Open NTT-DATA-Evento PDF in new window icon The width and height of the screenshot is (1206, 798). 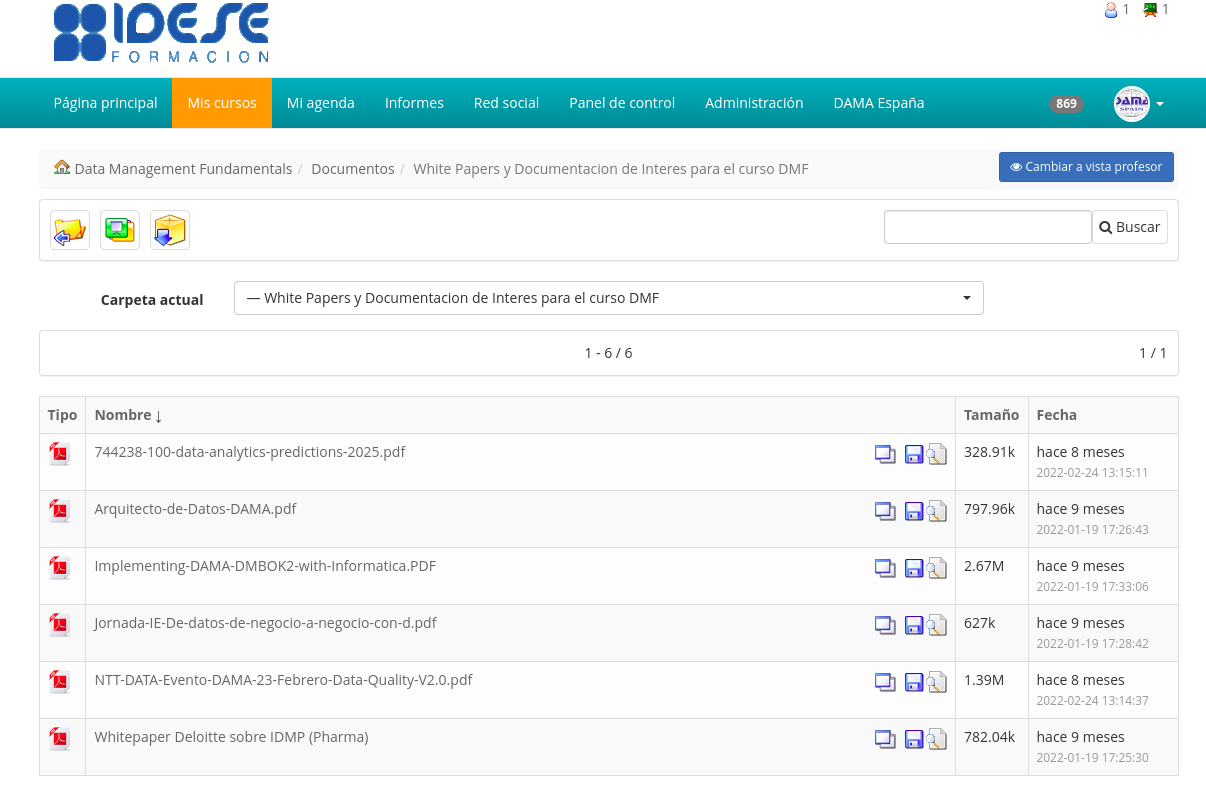click(885, 682)
